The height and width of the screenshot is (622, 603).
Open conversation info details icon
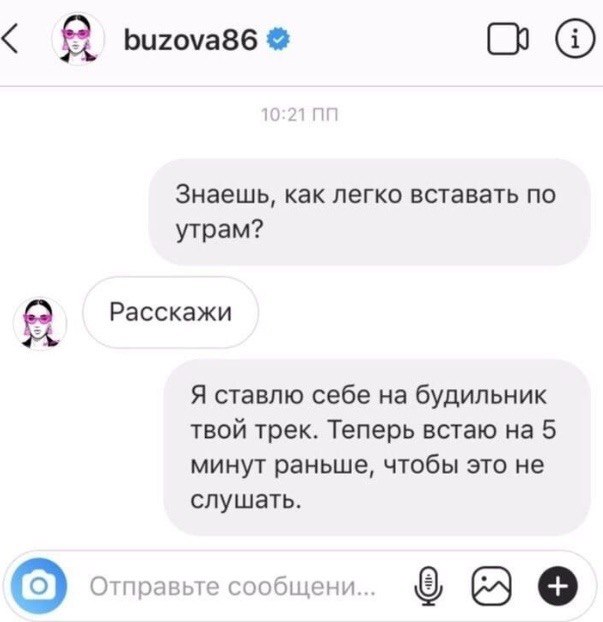(x=575, y=39)
